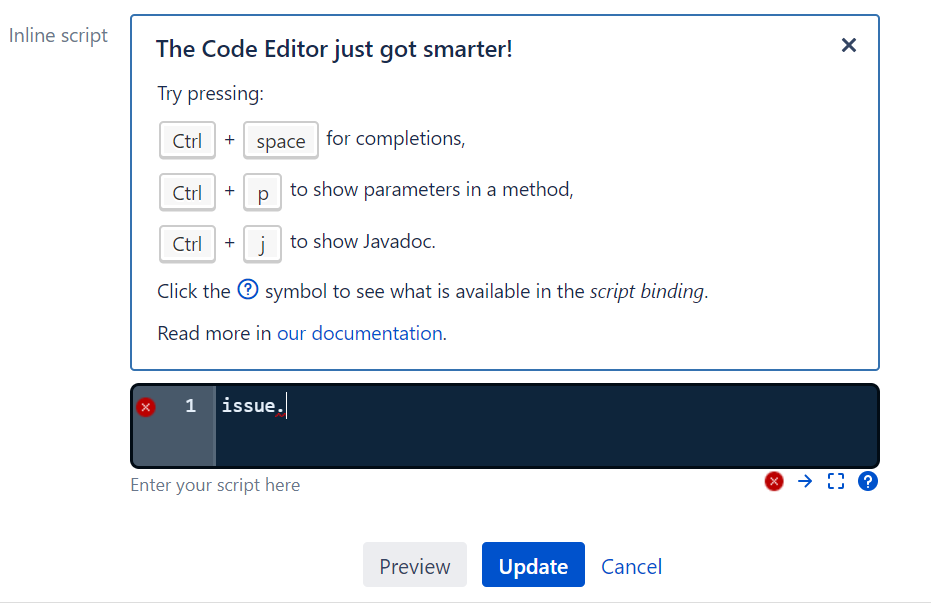Click the space key chip
The image size is (931, 606).
280,140
